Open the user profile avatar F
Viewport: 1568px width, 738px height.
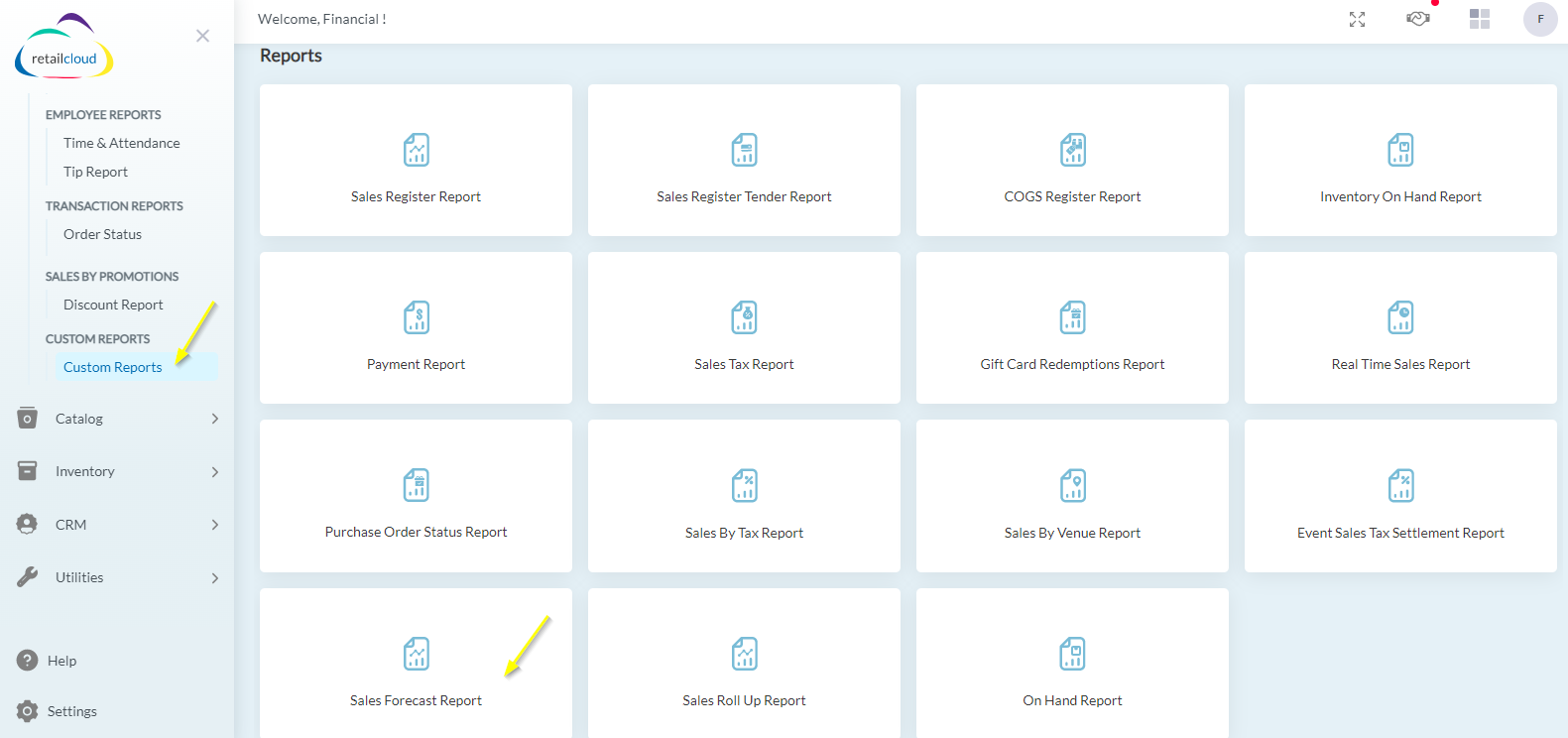click(1540, 19)
